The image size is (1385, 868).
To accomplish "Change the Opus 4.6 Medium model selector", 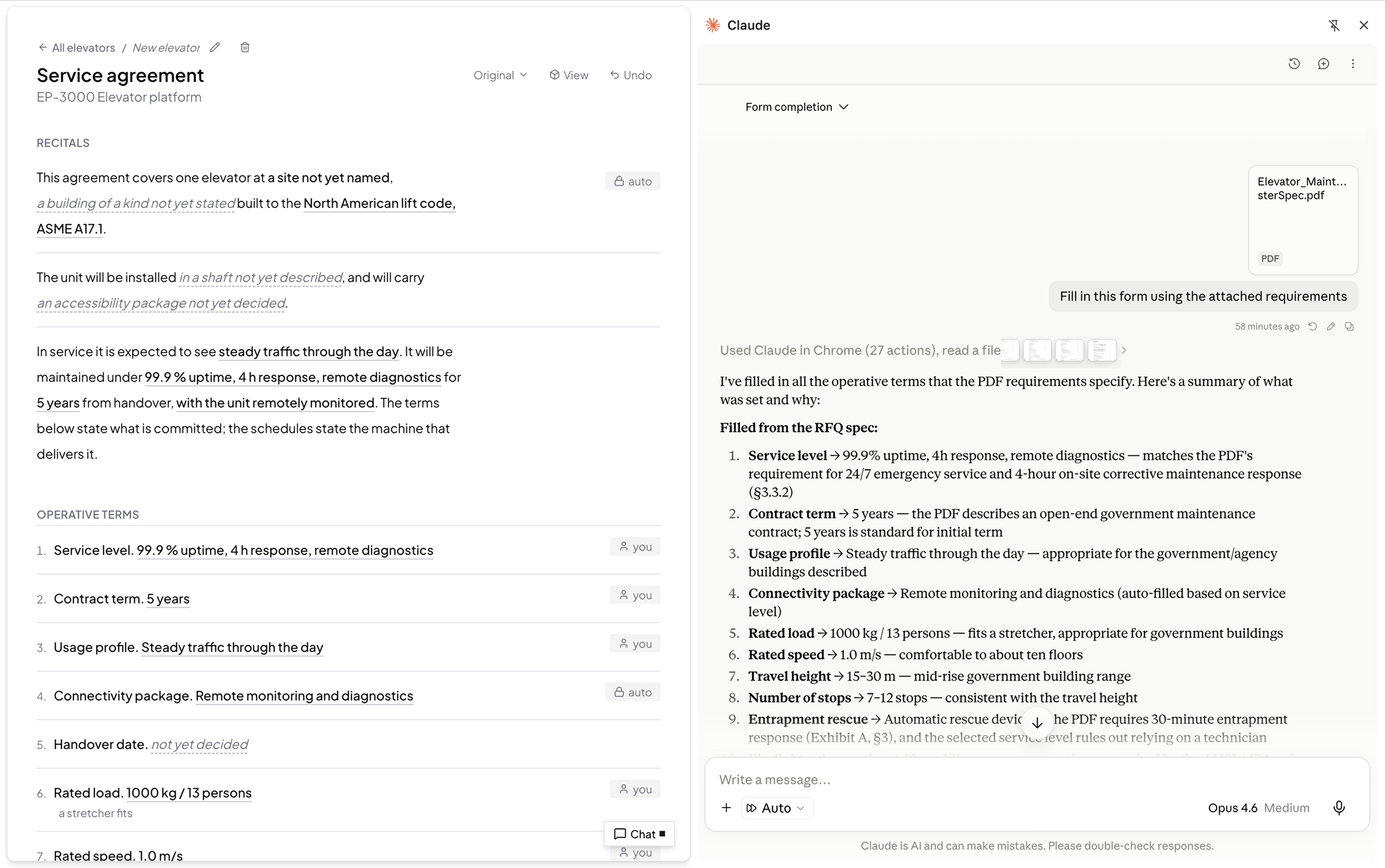I will (x=1258, y=808).
